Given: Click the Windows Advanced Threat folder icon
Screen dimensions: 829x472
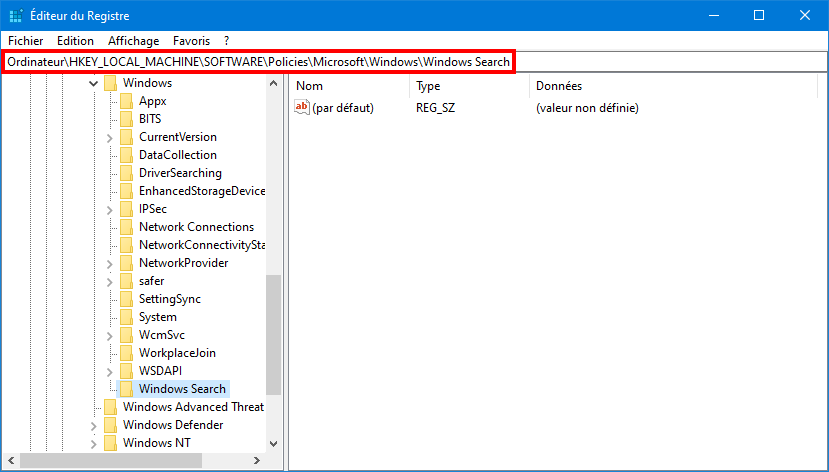Looking at the screenshot, I should coord(110,406).
